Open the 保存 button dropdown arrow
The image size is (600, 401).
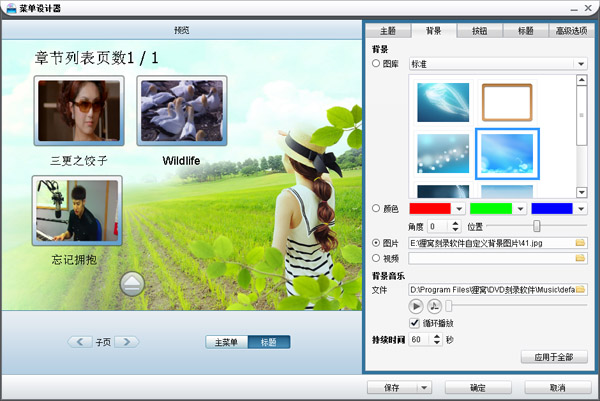pos(424,387)
